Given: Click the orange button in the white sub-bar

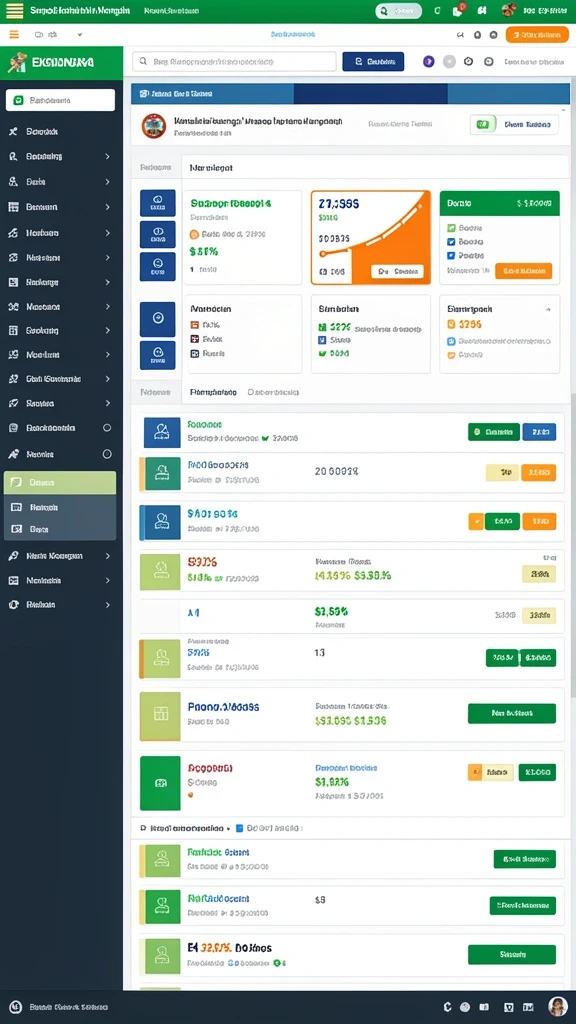Looking at the screenshot, I should [x=537, y=35].
